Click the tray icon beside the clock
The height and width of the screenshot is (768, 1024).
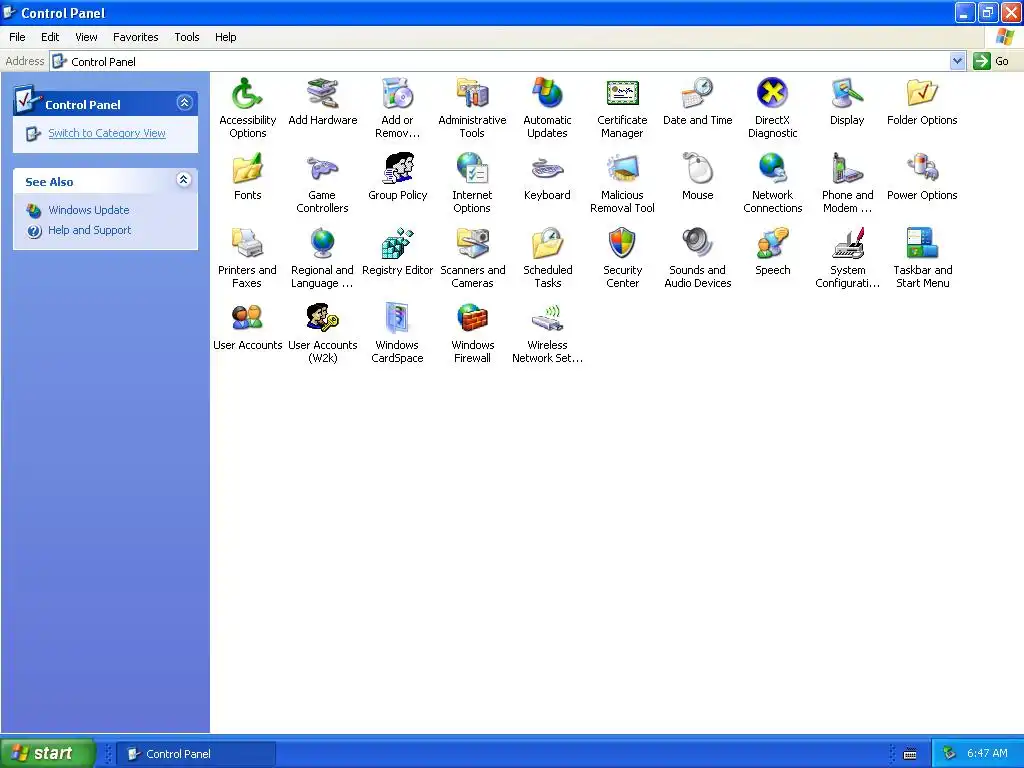[950, 754]
